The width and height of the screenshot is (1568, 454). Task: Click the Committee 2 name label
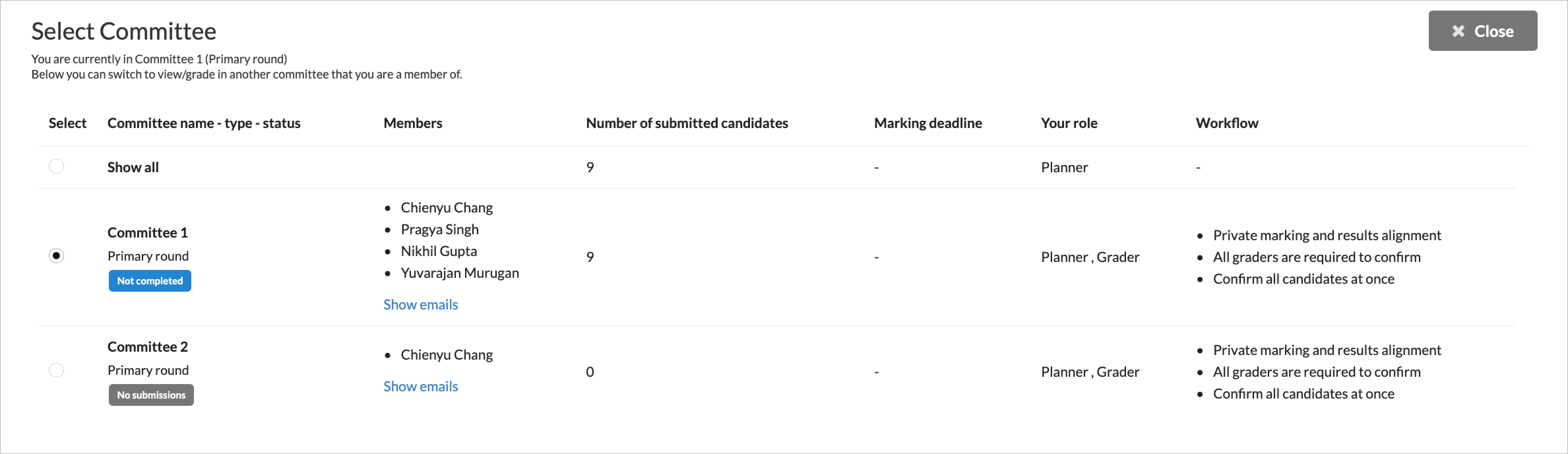pos(147,347)
